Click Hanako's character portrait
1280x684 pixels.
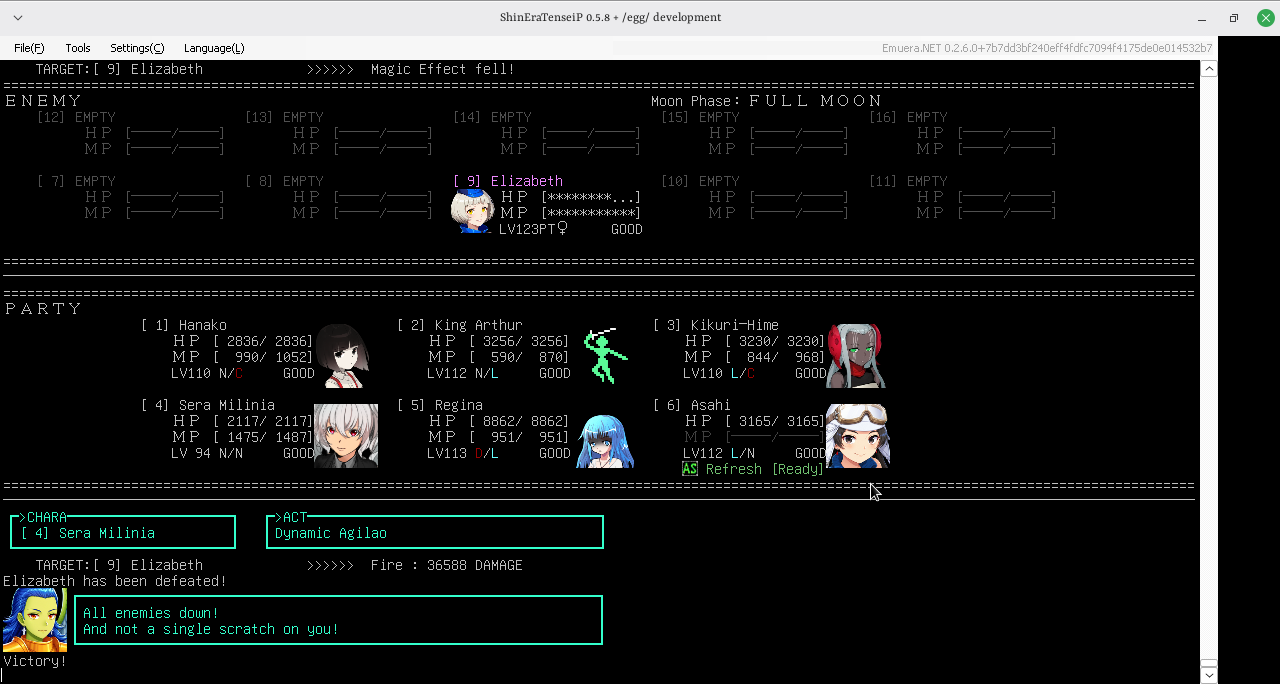coord(342,356)
